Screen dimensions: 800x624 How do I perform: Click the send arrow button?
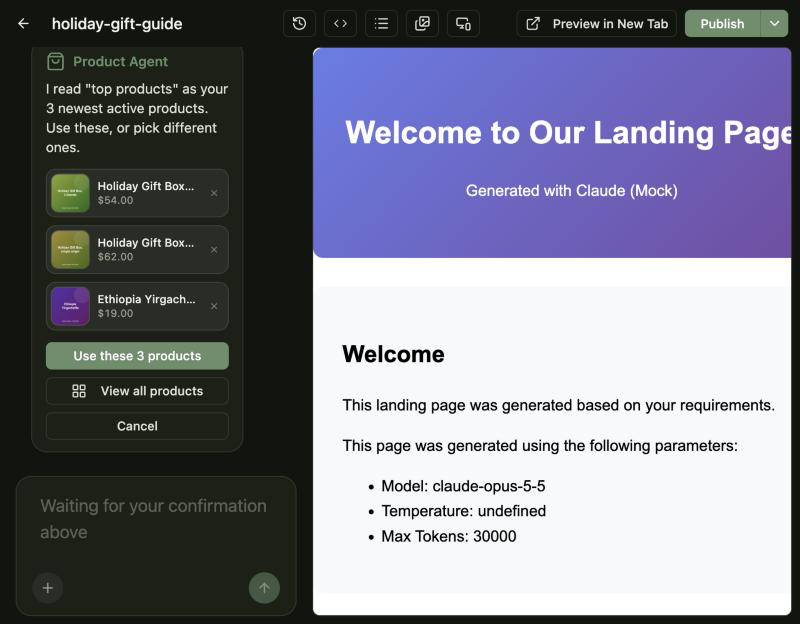click(x=264, y=588)
